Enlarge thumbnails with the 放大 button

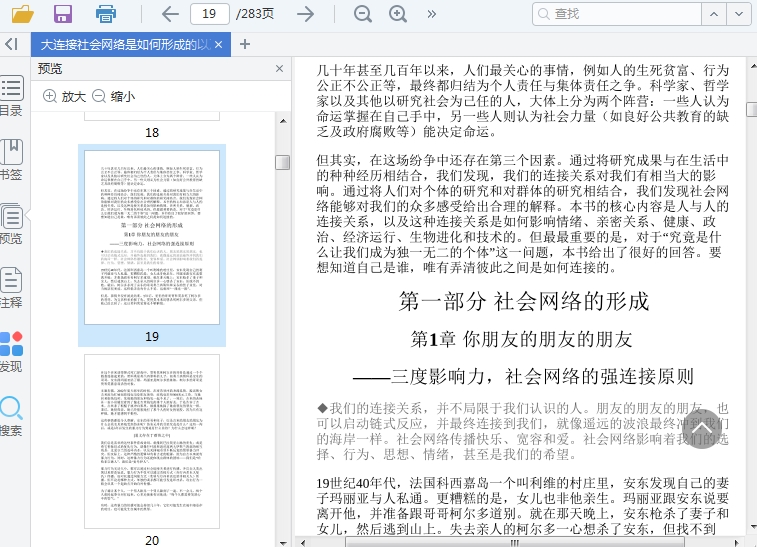[64, 97]
